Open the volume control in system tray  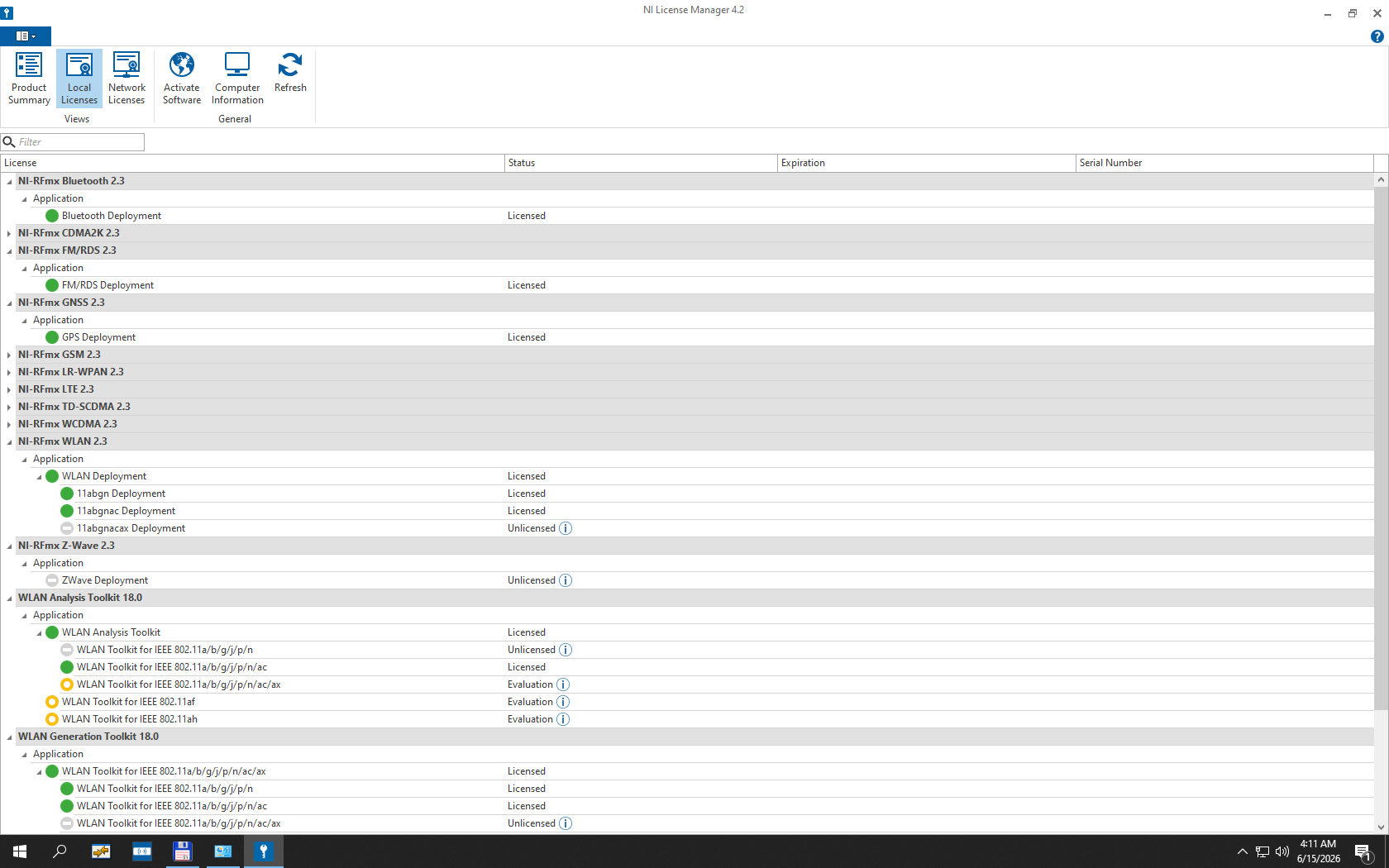[1282, 851]
